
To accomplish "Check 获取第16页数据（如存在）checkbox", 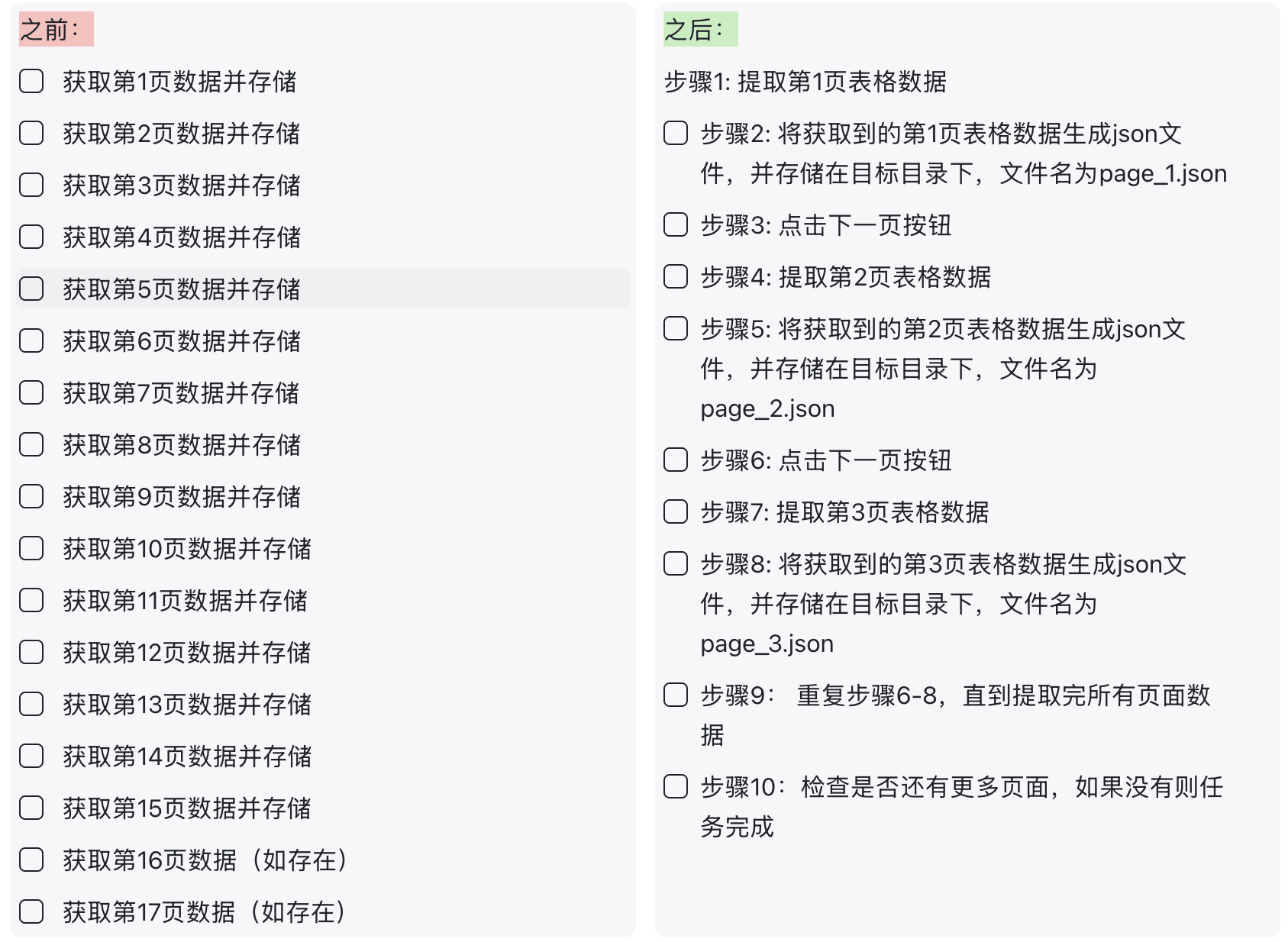I will (x=31, y=860).
